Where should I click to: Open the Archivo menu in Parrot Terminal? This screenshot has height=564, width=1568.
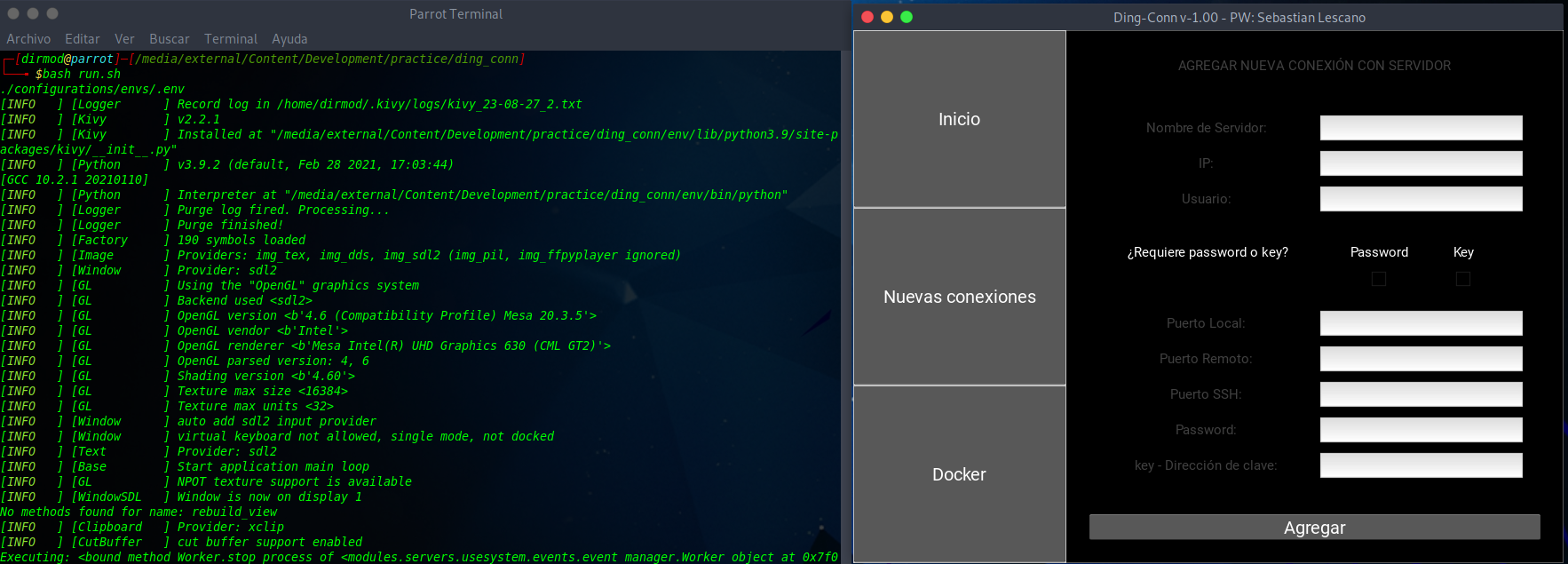pyautogui.click(x=28, y=39)
